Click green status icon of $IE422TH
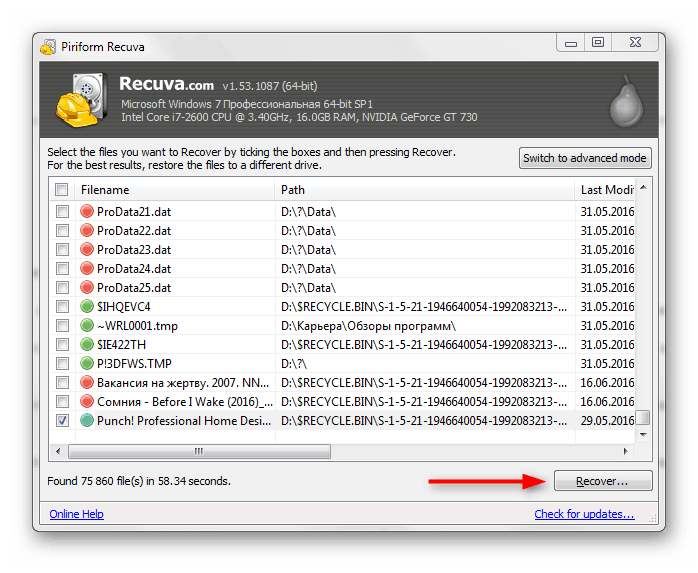This screenshot has height=573, width=698. point(87,344)
